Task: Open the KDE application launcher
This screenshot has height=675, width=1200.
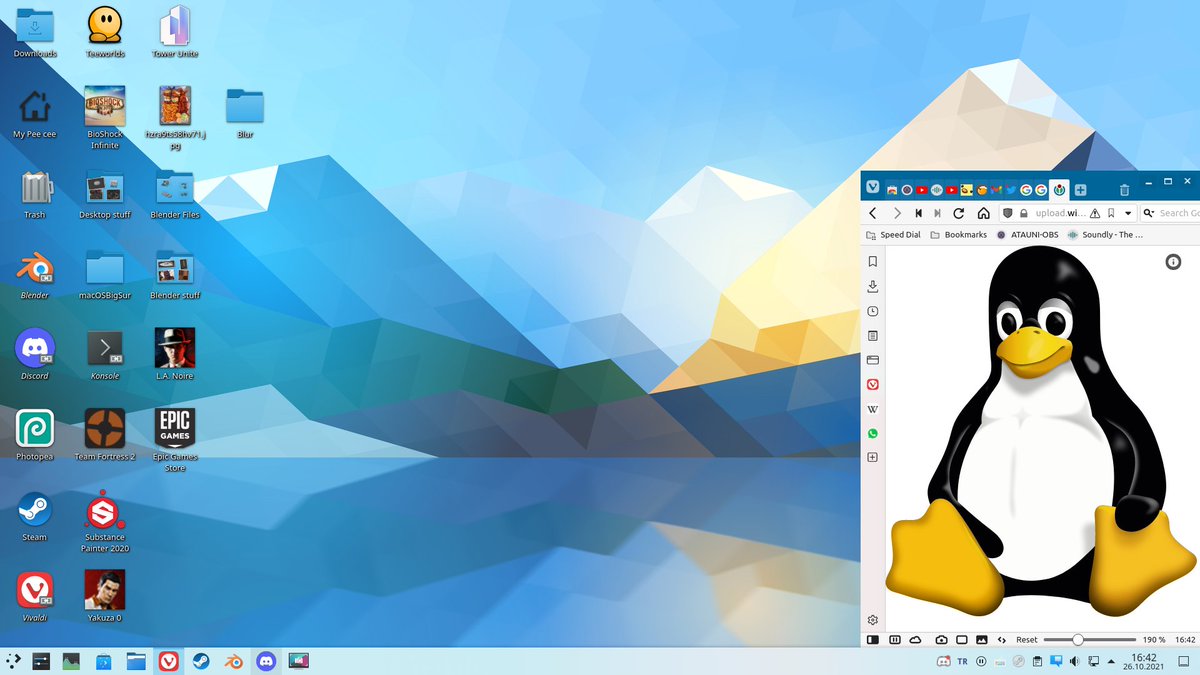Action: 13,661
